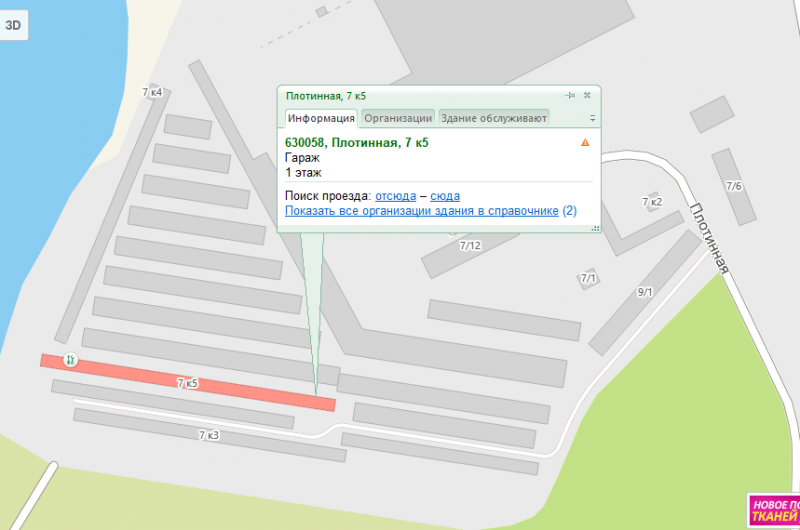800x530 pixels.
Task: Click the orange warning triangle icon
Action: tap(585, 143)
